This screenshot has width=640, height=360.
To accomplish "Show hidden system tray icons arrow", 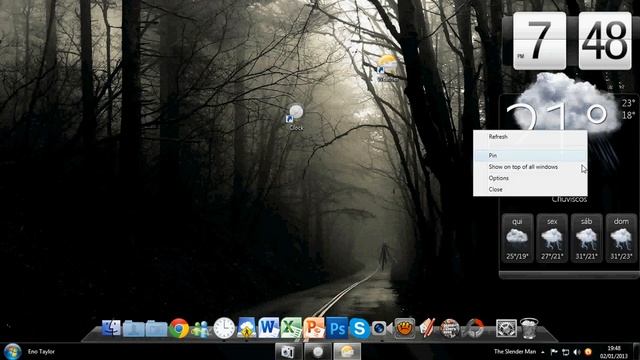I will click(x=543, y=352).
